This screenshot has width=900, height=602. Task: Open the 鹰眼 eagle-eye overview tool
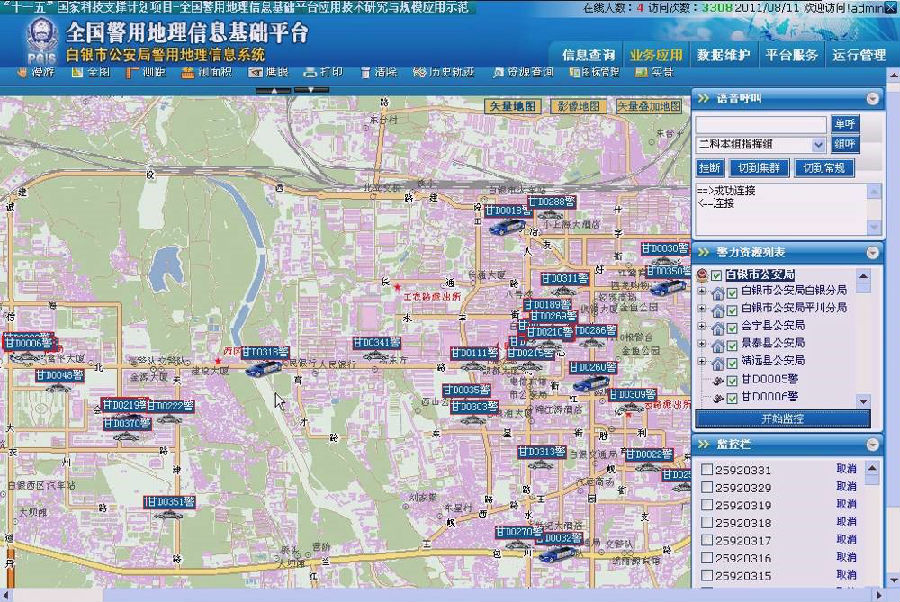[268, 72]
